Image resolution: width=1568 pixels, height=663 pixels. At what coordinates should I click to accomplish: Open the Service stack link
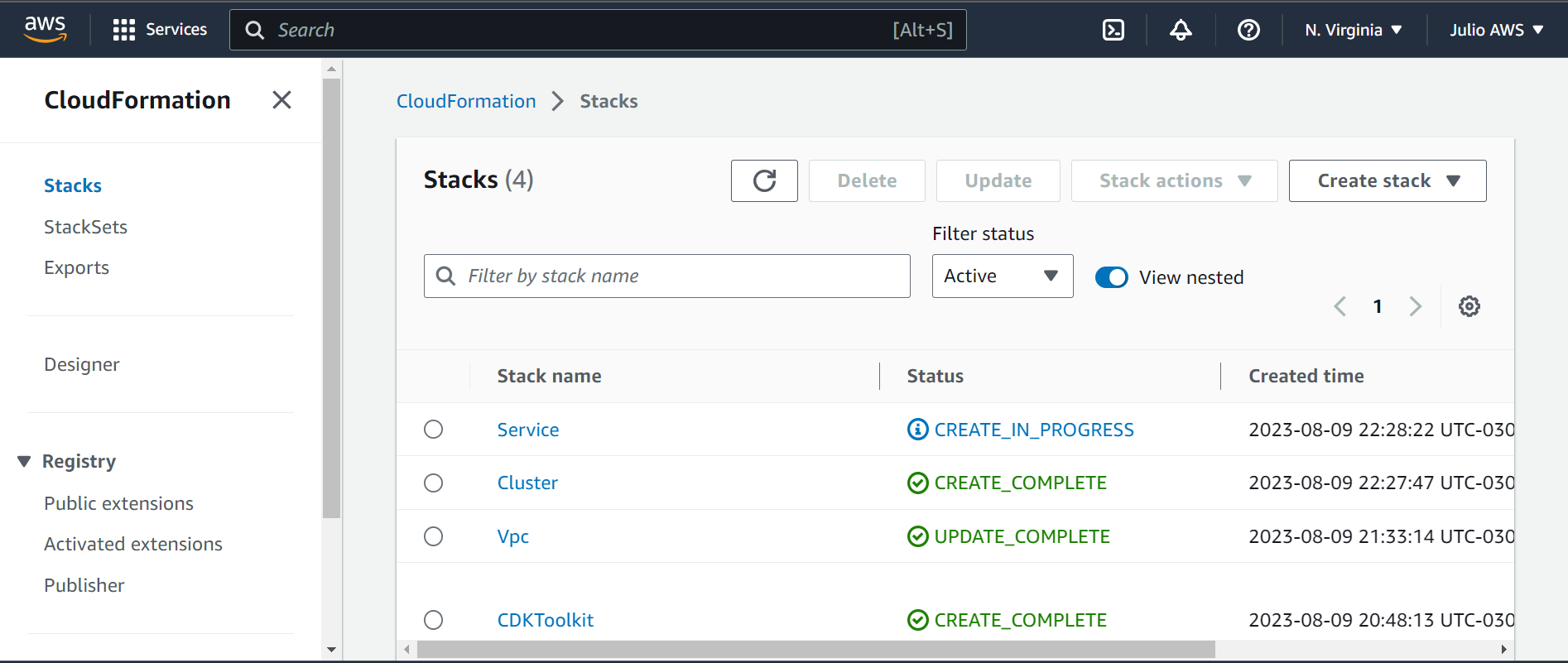point(528,430)
